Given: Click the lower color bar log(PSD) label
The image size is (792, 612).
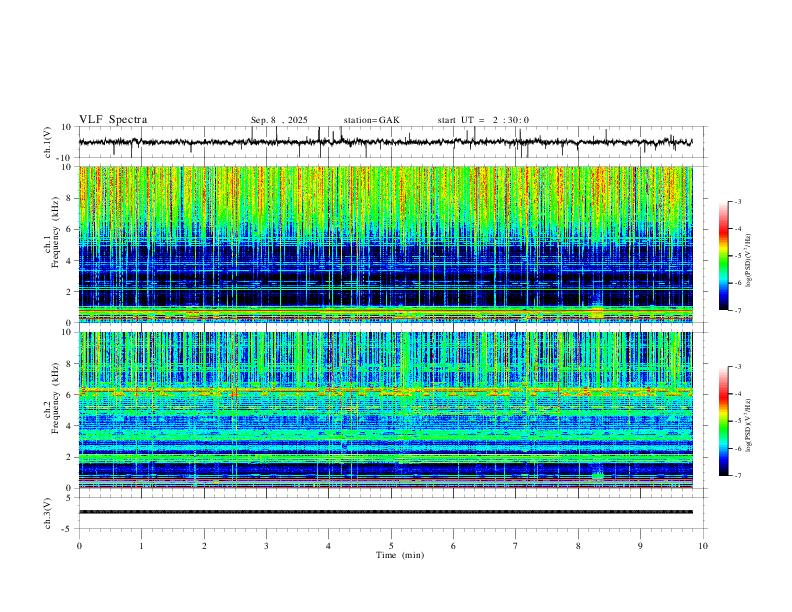Looking at the screenshot, I should tap(748, 425).
